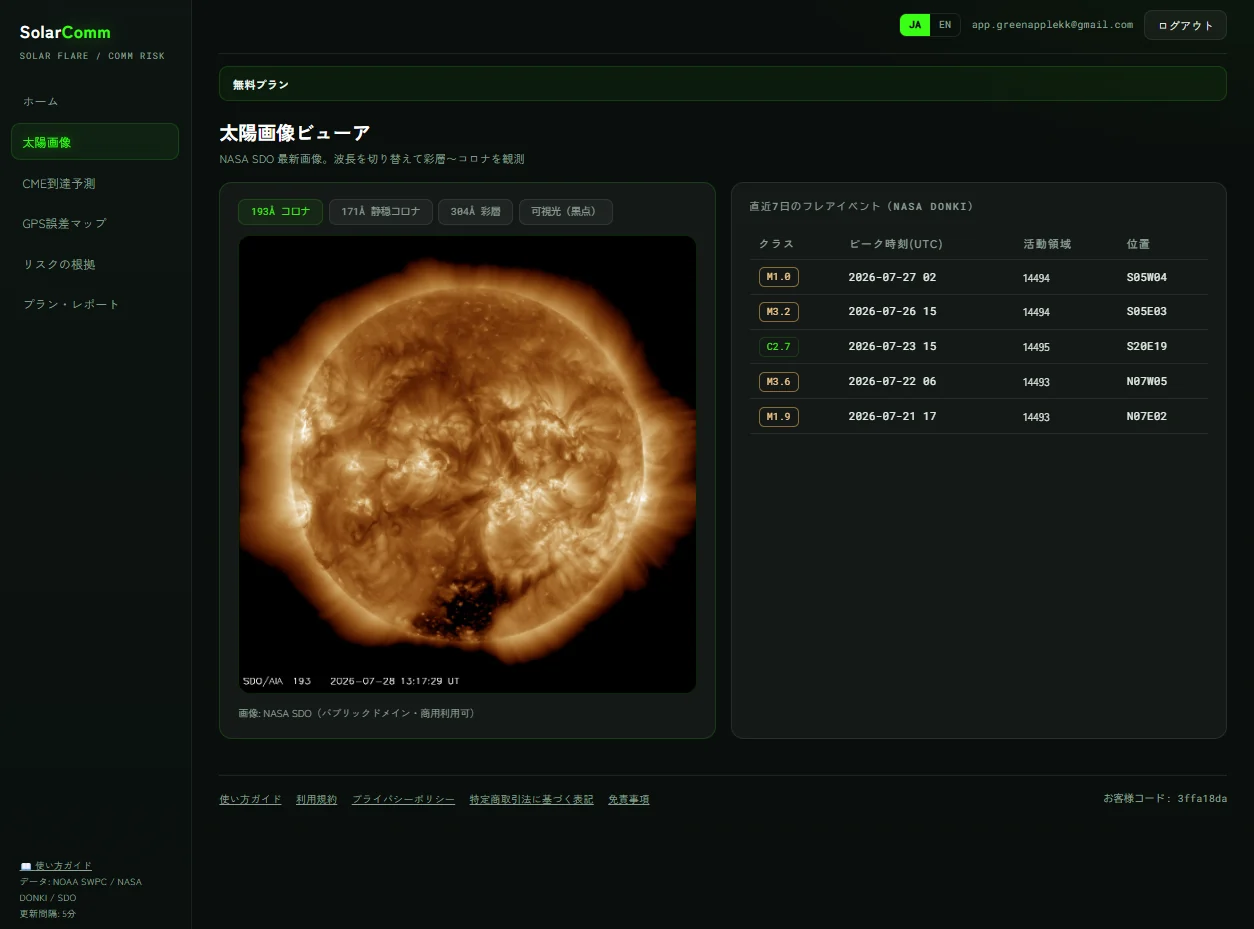Switch language to JA

tap(915, 25)
